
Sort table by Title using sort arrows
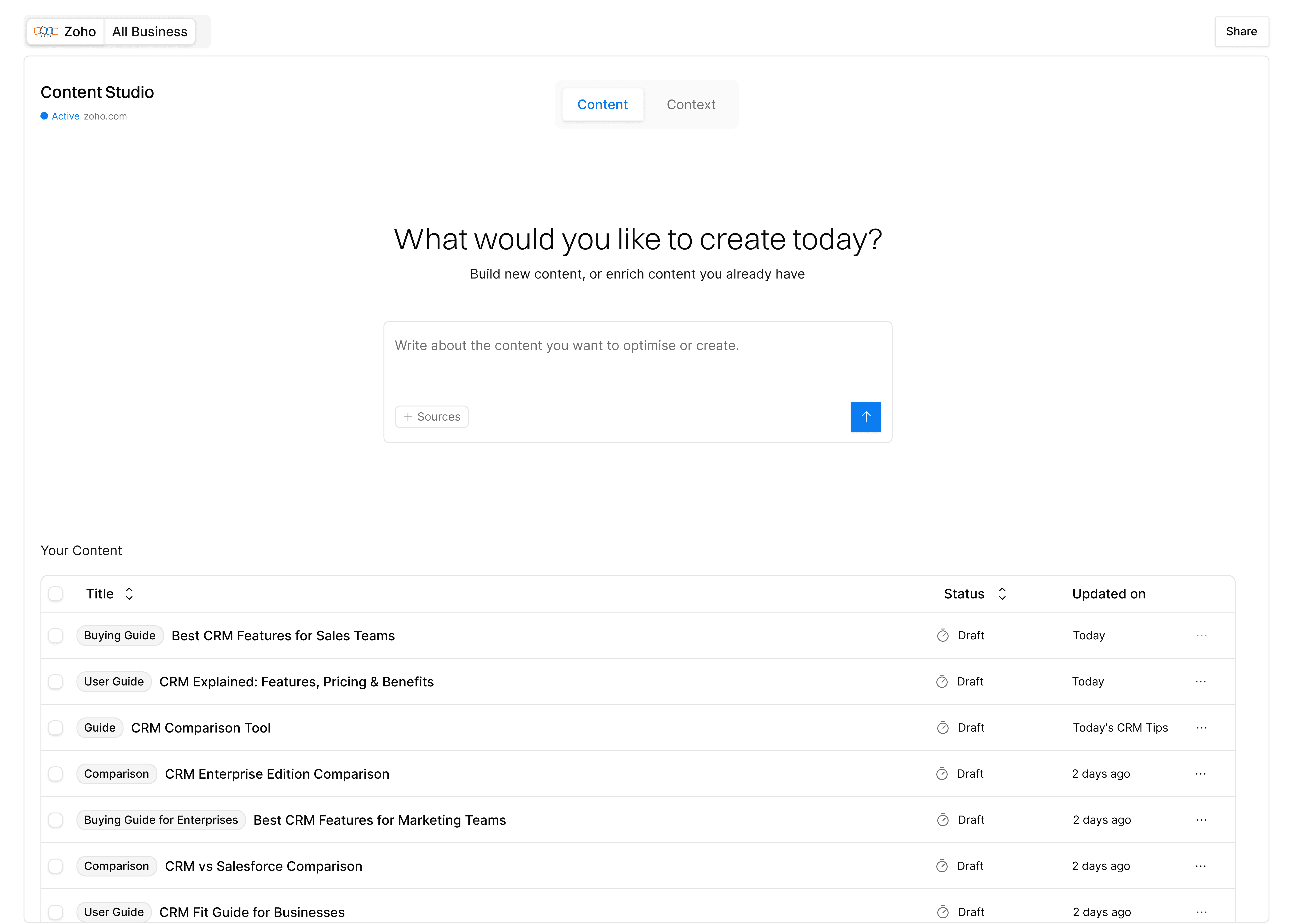click(129, 593)
